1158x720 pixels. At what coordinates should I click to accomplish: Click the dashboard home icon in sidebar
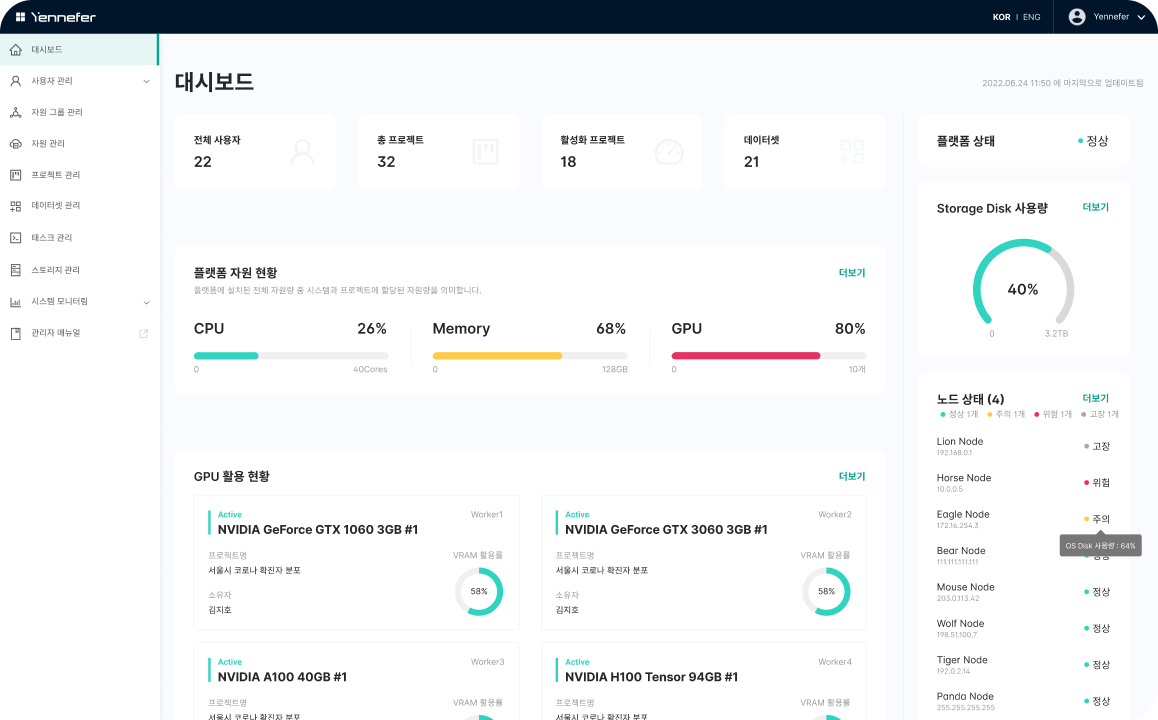[x=16, y=49]
